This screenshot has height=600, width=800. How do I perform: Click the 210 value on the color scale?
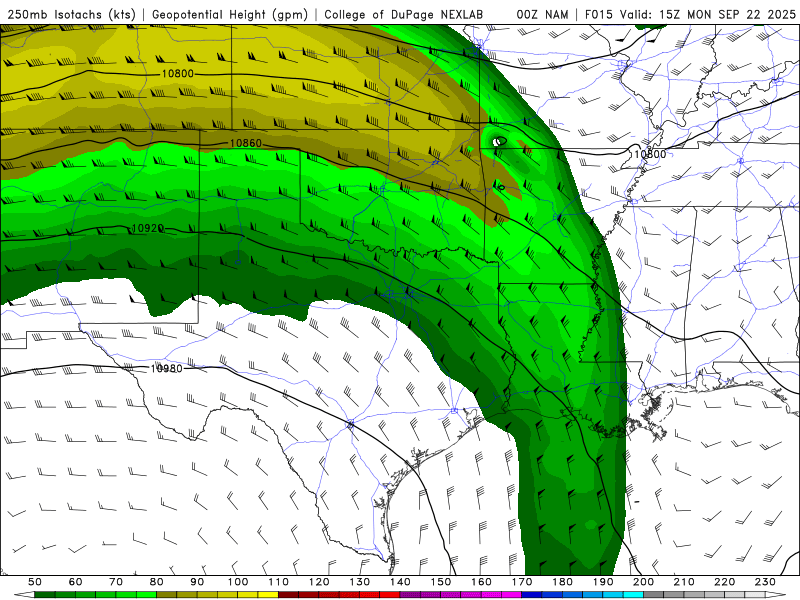(x=684, y=582)
